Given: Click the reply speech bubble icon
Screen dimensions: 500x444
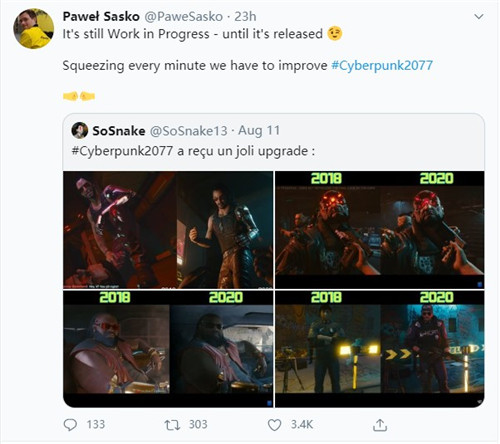Looking at the screenshot, I should 70,425.
